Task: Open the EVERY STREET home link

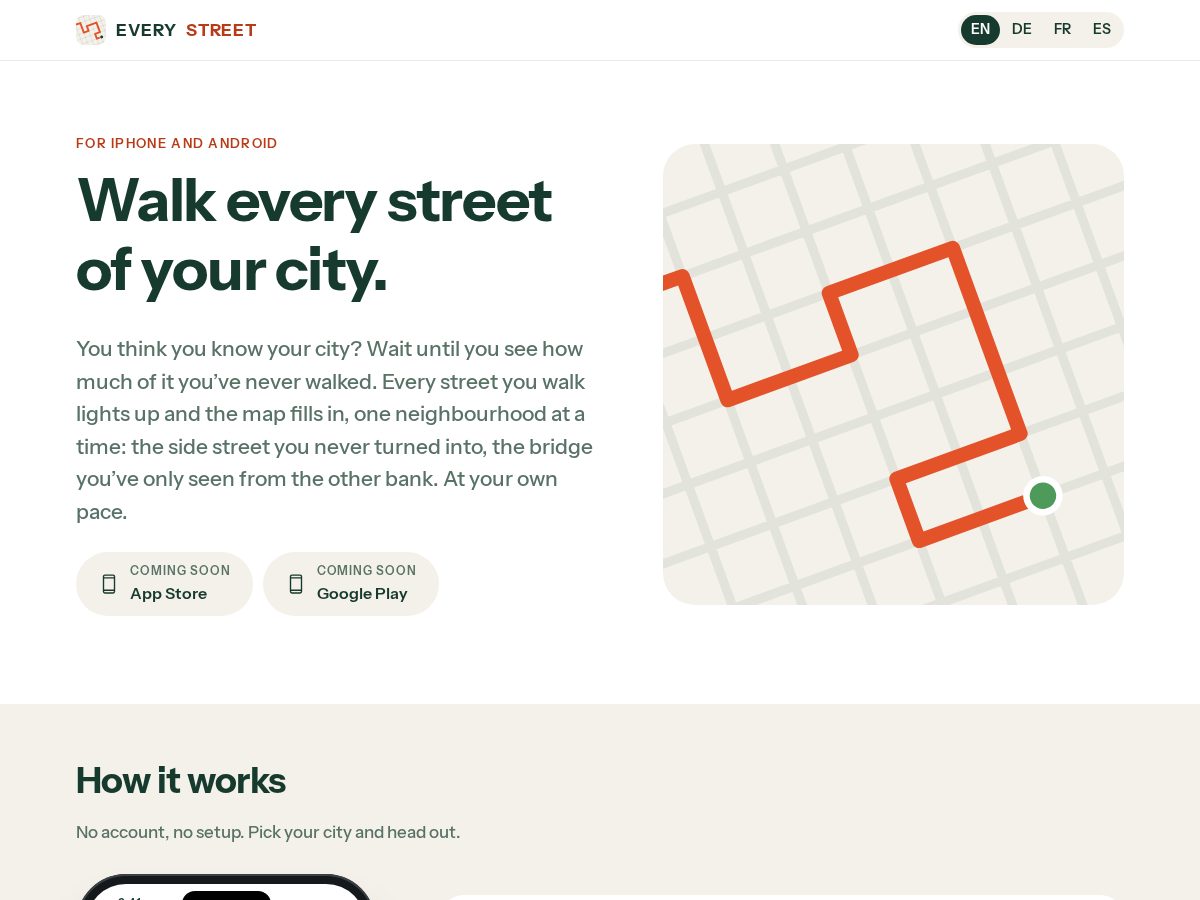Action: (x=166, y=30)
